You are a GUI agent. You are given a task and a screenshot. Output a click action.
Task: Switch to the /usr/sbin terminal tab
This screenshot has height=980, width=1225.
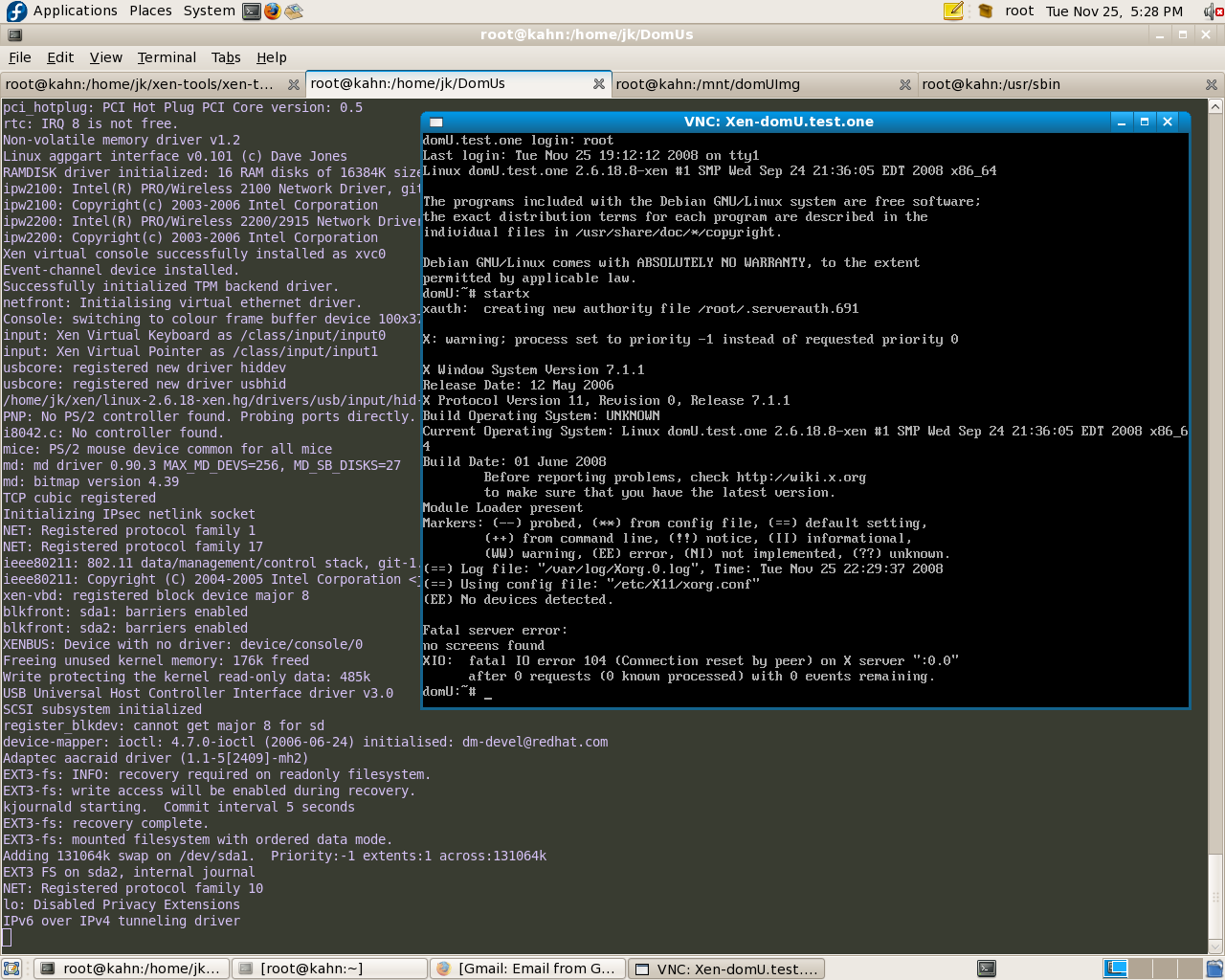[x=991, y=84]
